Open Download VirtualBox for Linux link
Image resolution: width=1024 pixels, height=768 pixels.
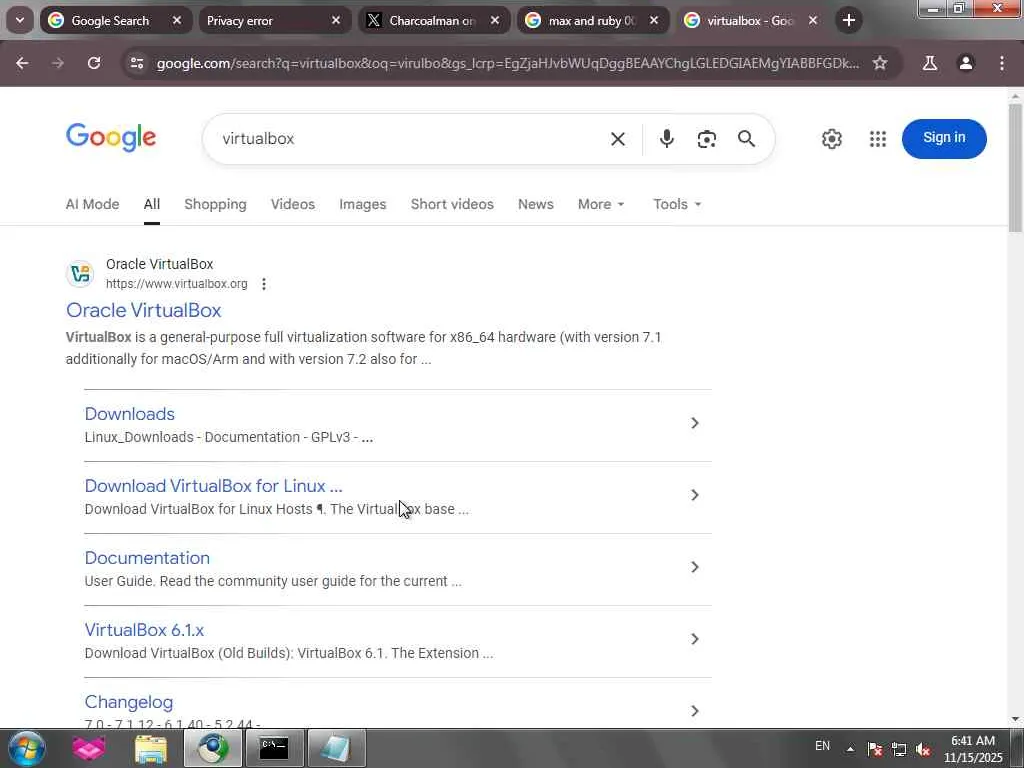[214, 486]
